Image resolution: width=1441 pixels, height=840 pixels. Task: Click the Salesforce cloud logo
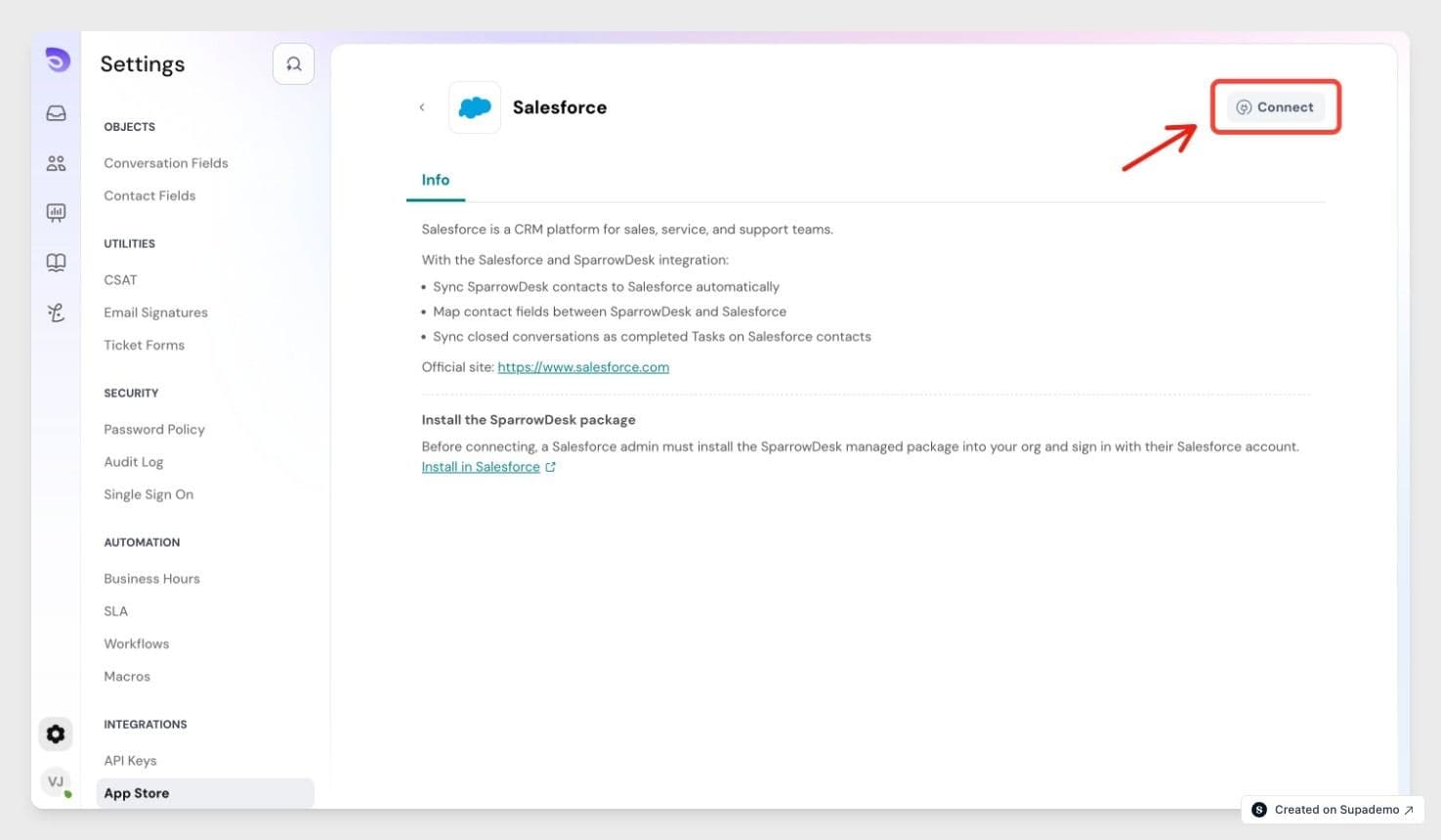pyautogui.click(x=475, y=107)
